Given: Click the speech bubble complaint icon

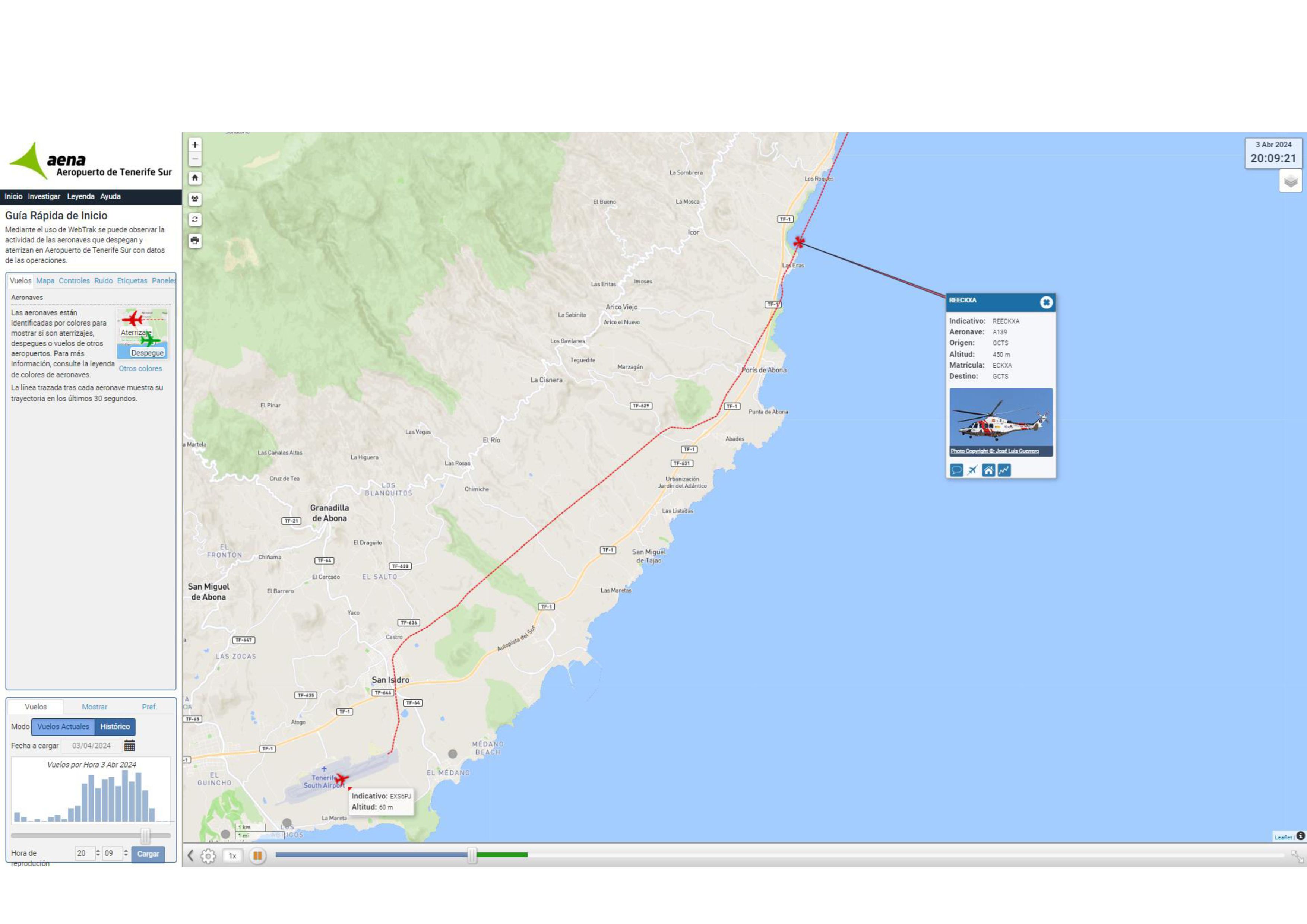Looking at the screenshot, I should point(956,470).
